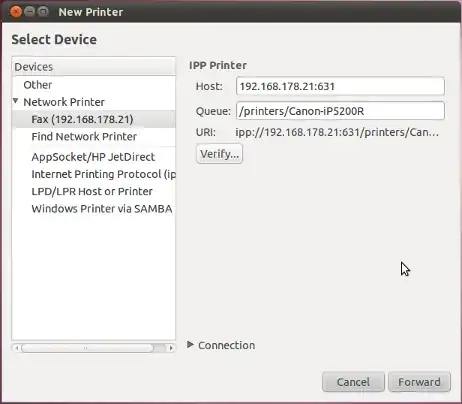Click the URI text starting with ipp://192.168.178.21
The height and width of the screenshot is (404, 462).
click(x=337, y=132)
